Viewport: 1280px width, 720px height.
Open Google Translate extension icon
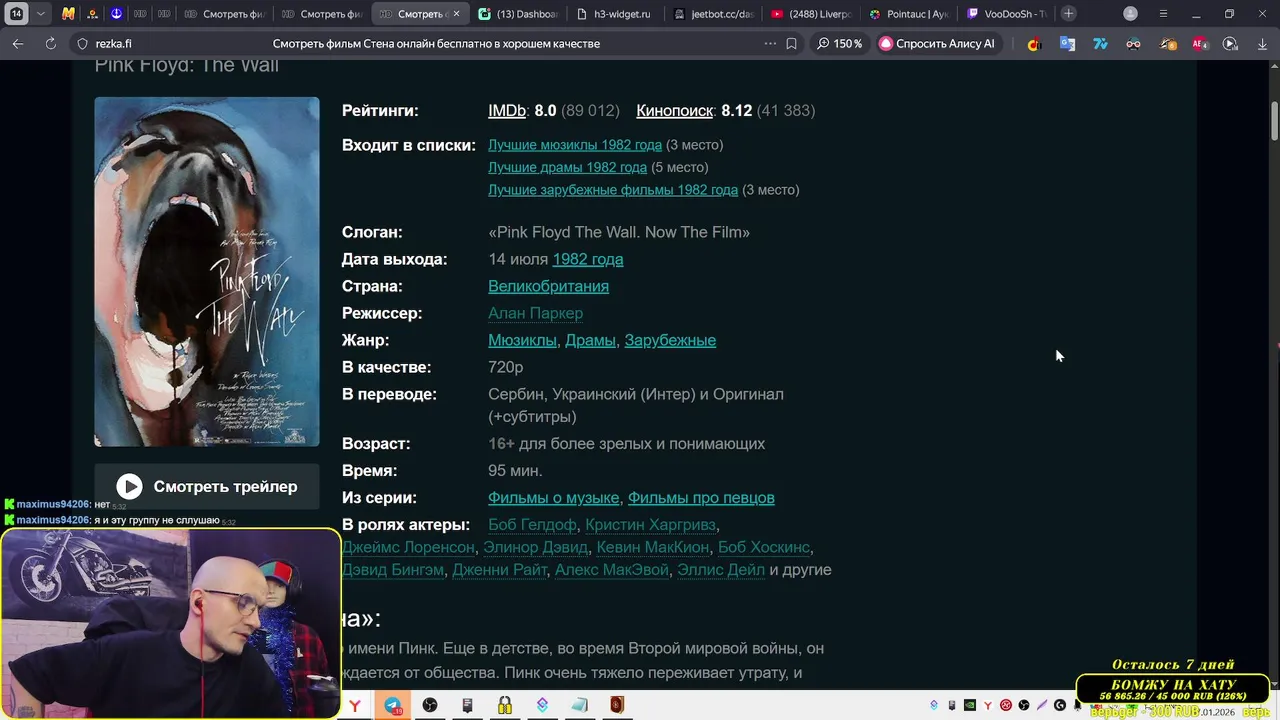(x=1067, y=44)
